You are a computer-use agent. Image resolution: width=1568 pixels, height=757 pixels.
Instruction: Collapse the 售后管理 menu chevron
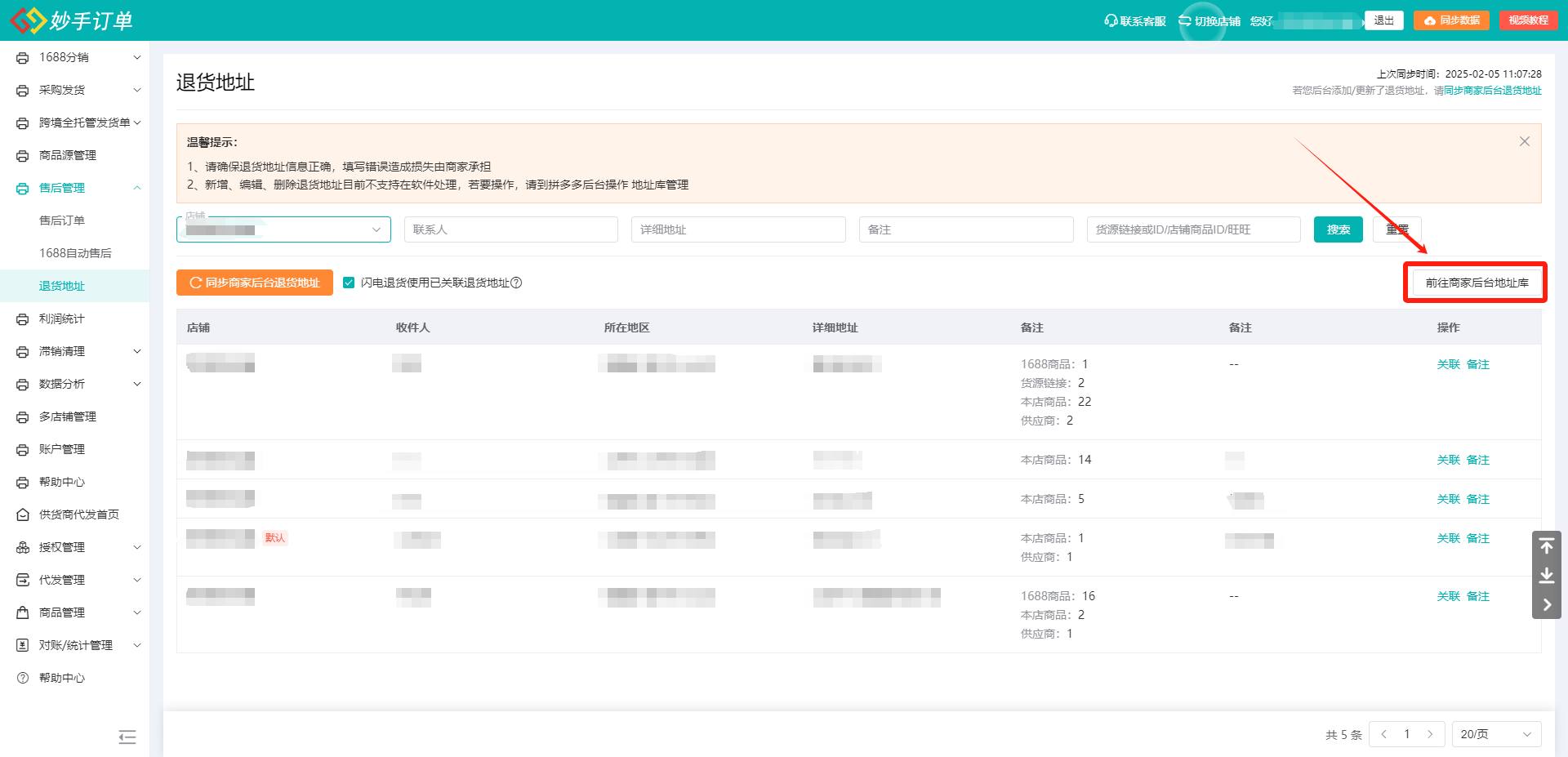[x=137, y=188]
